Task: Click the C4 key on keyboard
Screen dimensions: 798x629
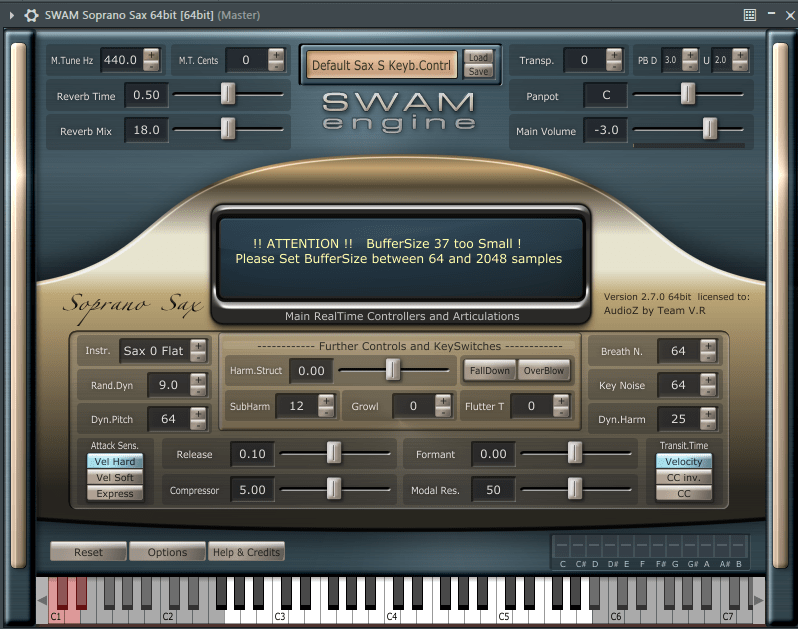Action: [391, 614]
